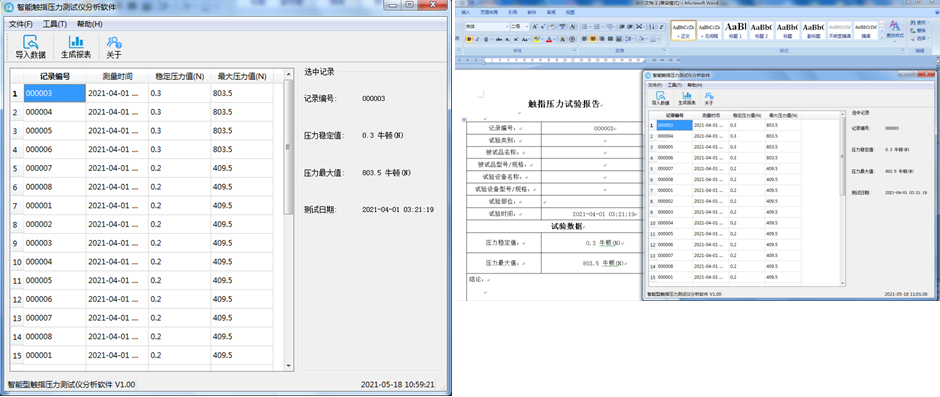This screenshot has width=940, height=397.
Task: Open 文件(F) menu in the large left window
Action: (20, 24)
